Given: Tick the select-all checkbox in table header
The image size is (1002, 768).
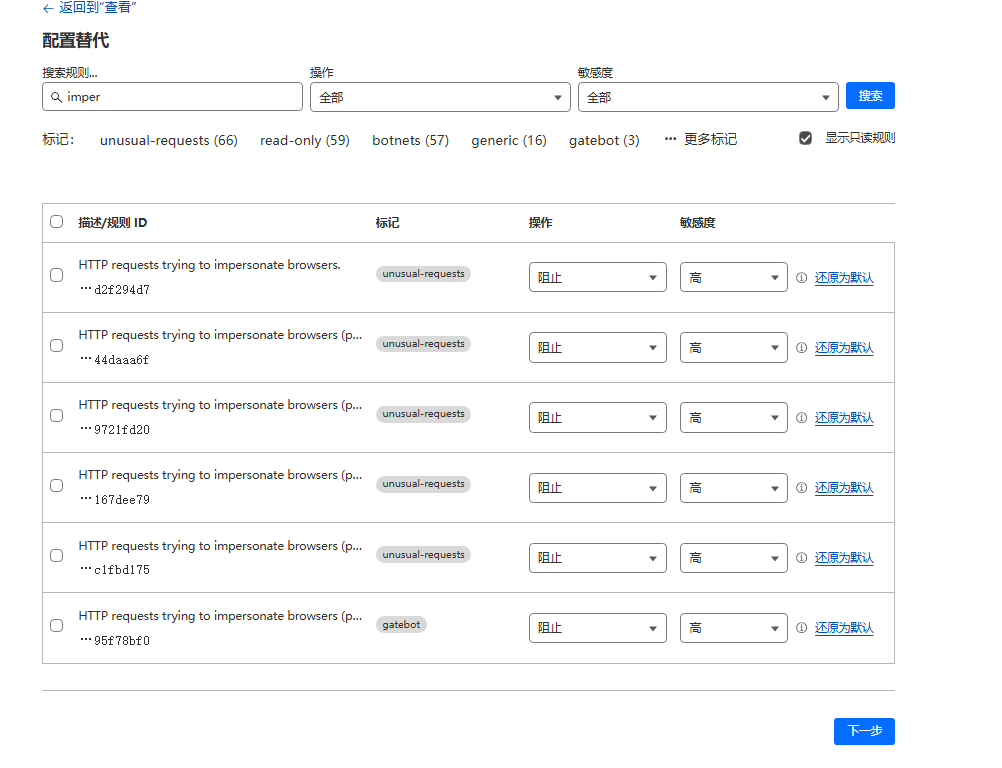Looking at the screenshot, I should 57,222.
